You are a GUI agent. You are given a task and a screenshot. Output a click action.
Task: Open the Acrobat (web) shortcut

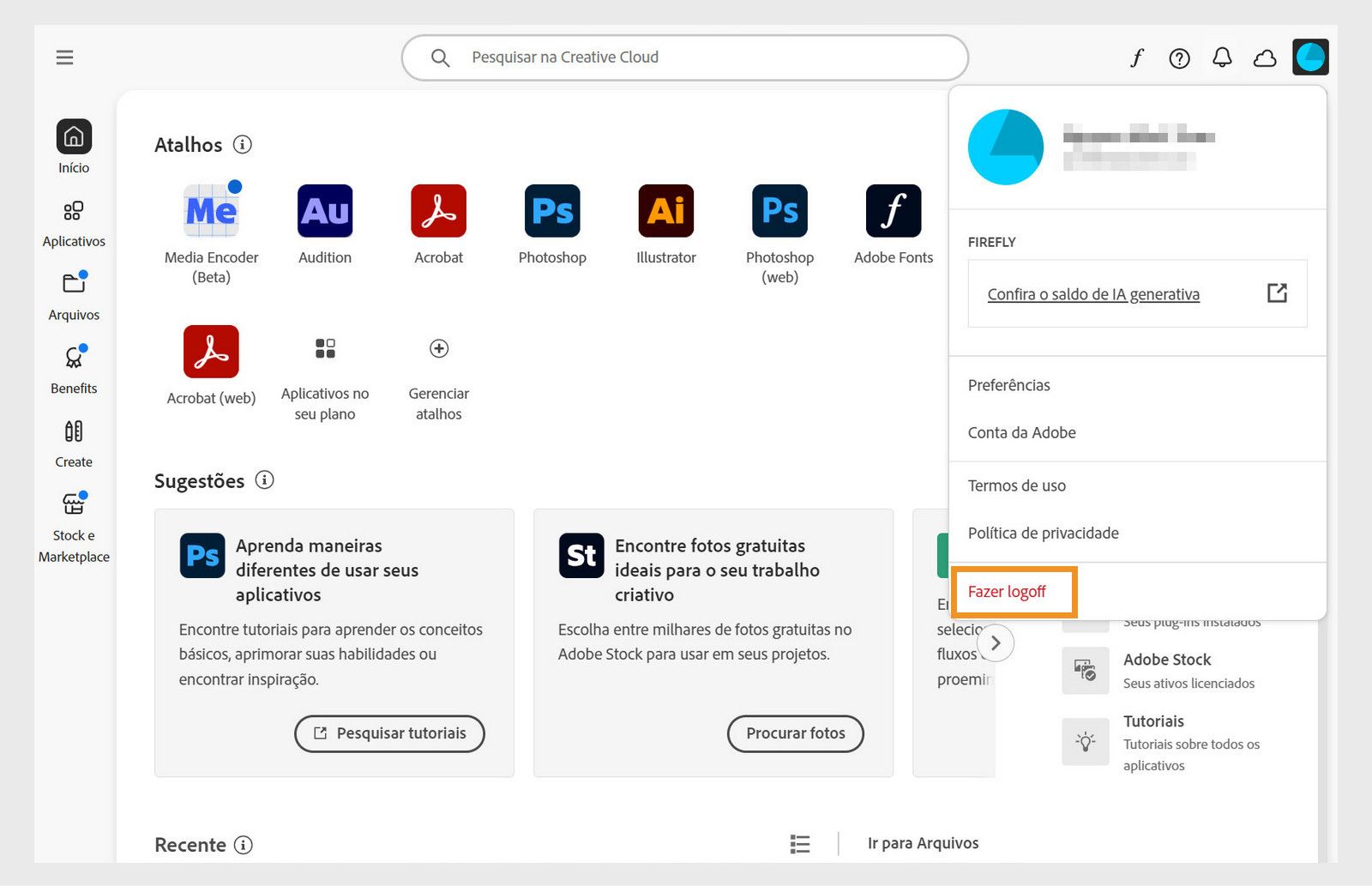pyautogui.click(x=211, y=352)
